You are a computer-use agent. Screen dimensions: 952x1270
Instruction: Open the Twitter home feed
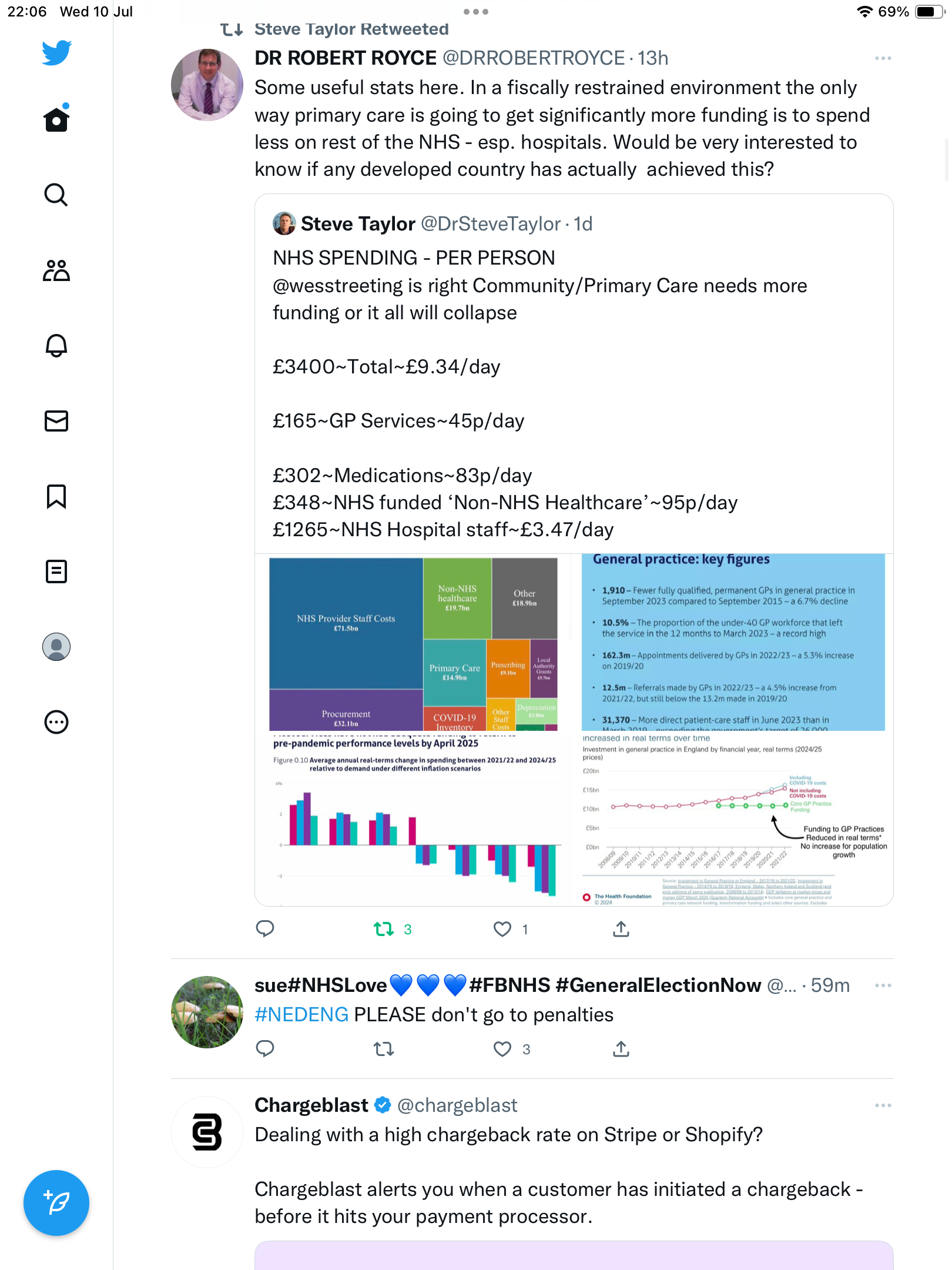(56, 119)
